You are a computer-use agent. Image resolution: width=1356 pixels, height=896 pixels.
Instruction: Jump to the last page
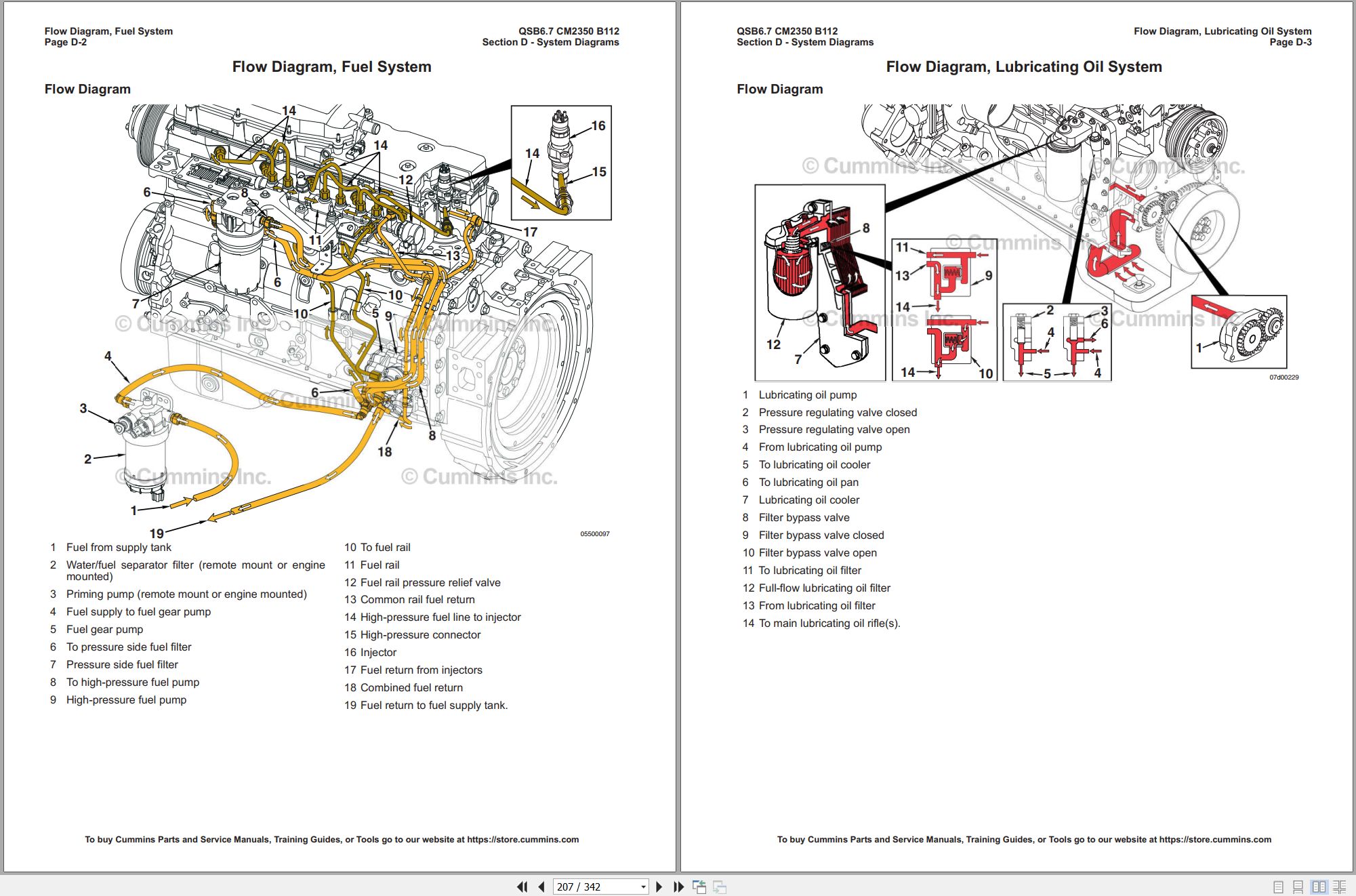(x=678, y=887)
